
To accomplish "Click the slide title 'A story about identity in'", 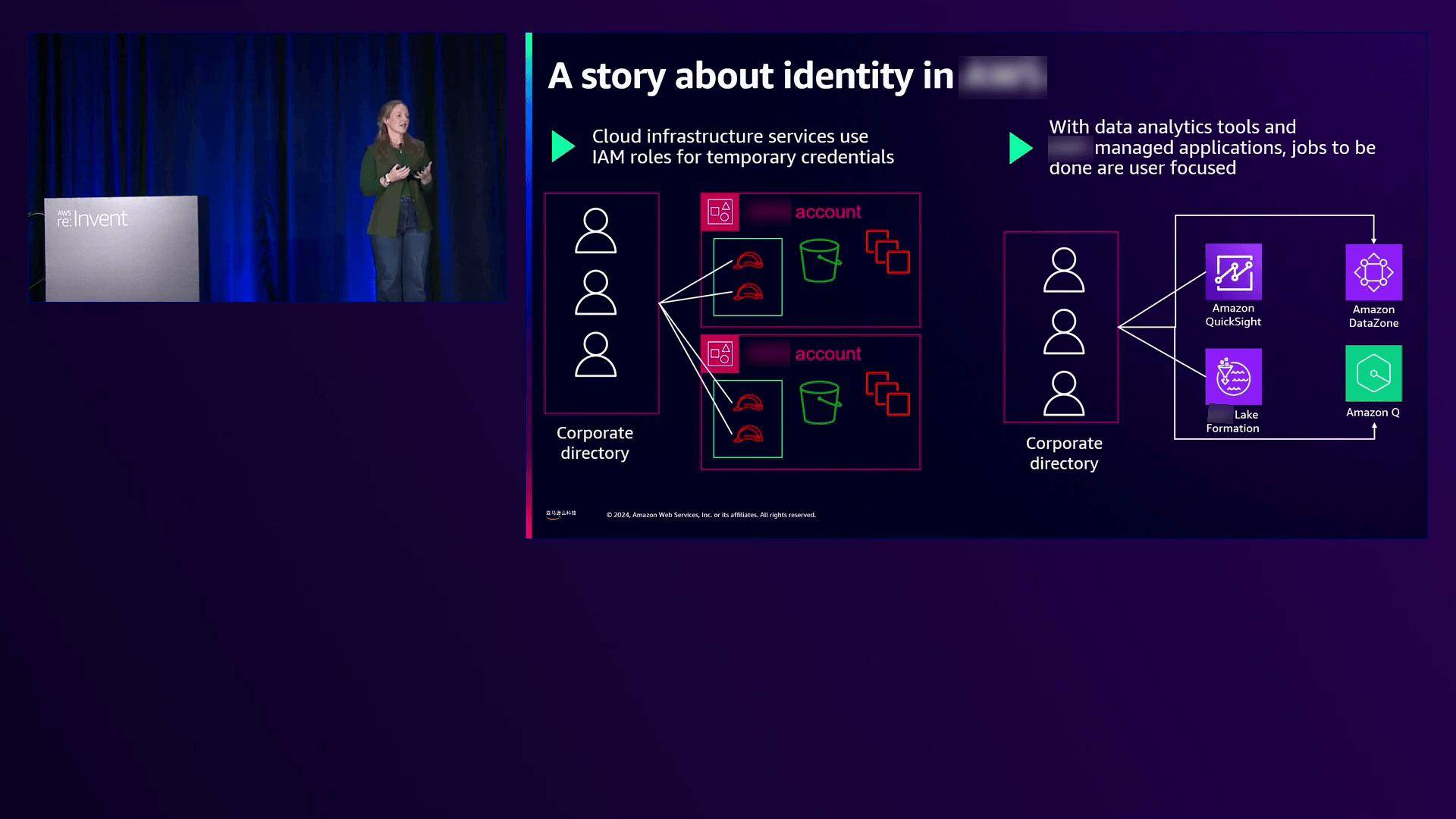I will pos(751,76).
